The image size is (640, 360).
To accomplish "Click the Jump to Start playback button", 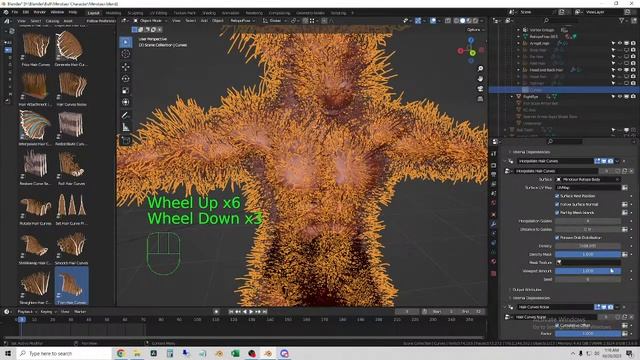I will 231,311.
